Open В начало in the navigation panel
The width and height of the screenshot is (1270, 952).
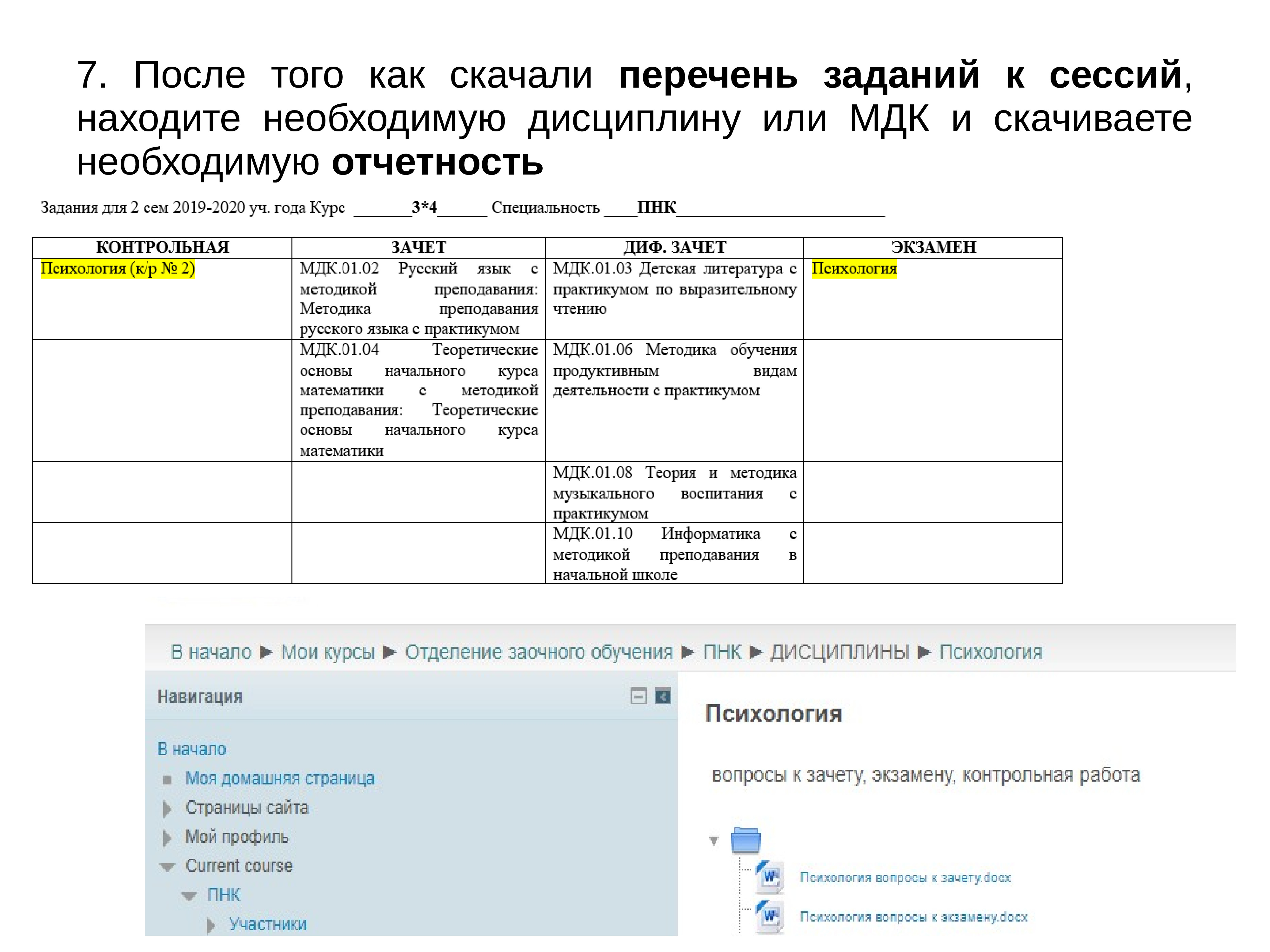(x=192, y=749)
